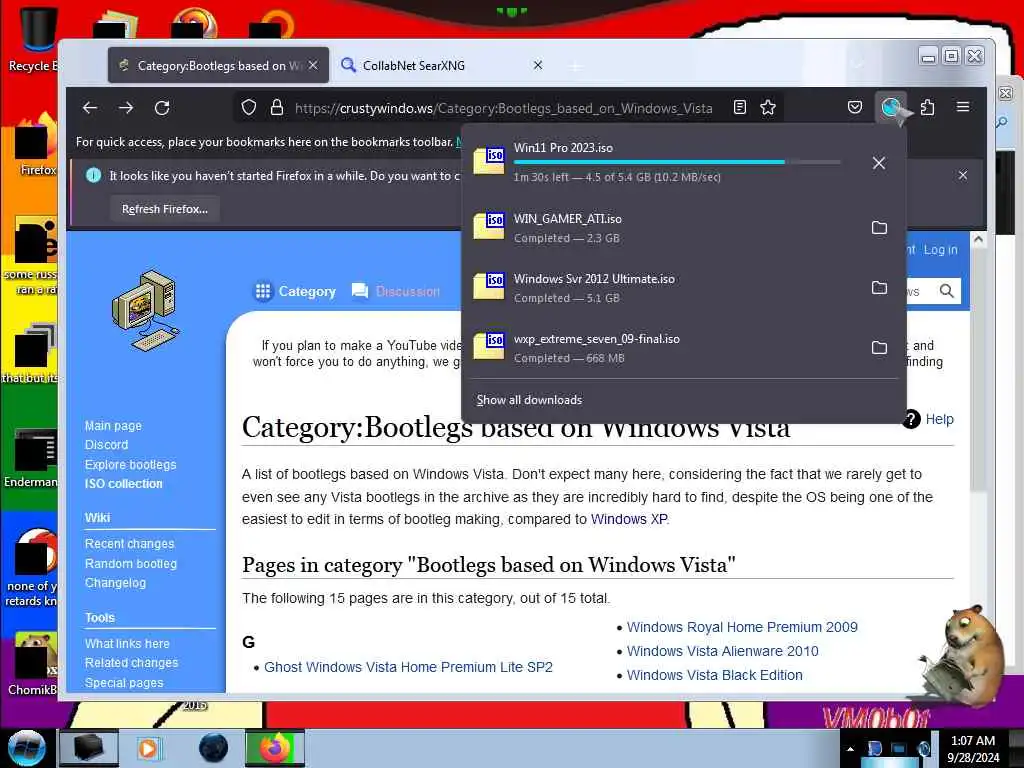This screenshot has width=1024, height=768.
Task: Go forward using the Firefox forward arrow
Action: coord(126,108)
